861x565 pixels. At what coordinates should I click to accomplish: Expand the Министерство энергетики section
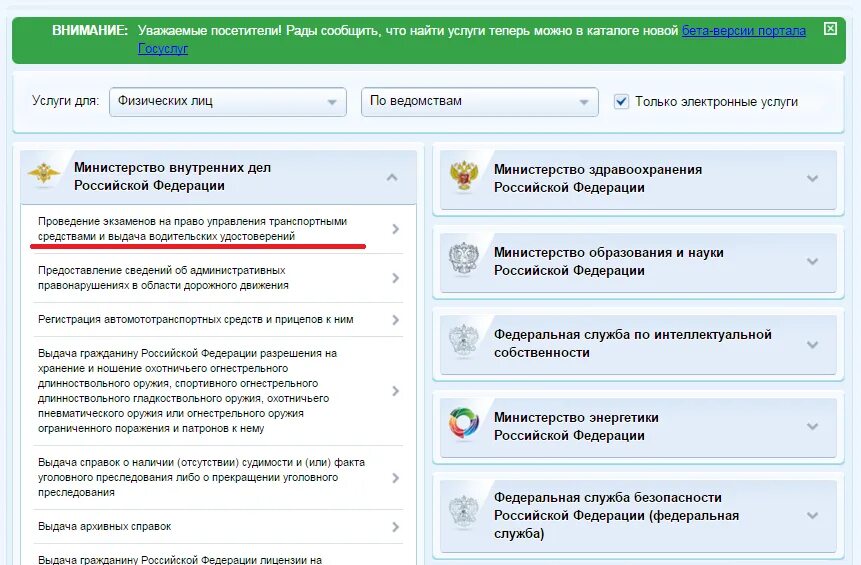pos(813,426)
